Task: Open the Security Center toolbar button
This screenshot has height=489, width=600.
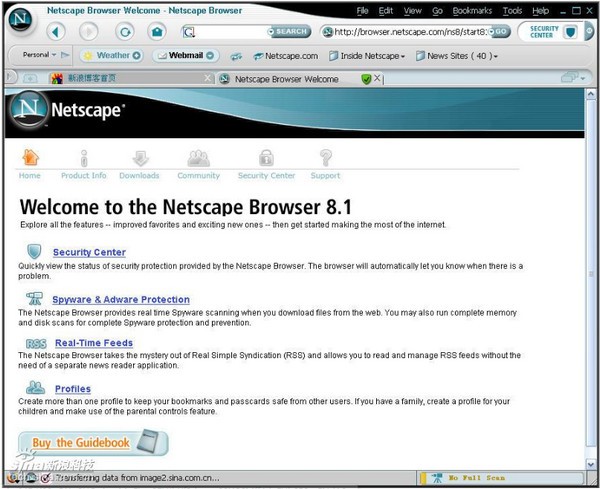Action: coord(551,32)
